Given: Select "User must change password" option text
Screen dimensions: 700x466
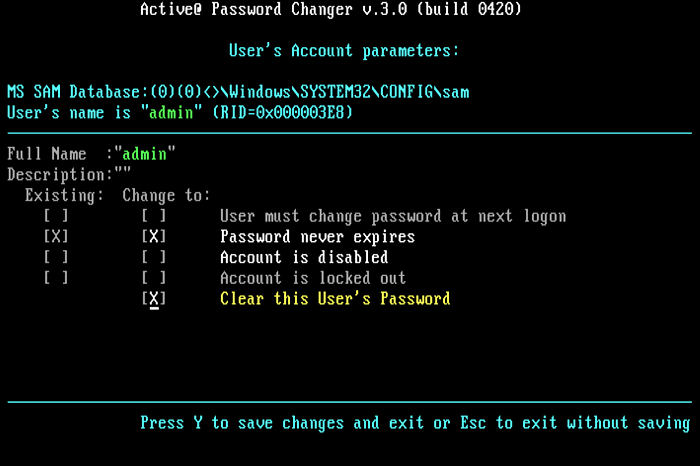Looking at the screenshot, I should pos(393,216).
